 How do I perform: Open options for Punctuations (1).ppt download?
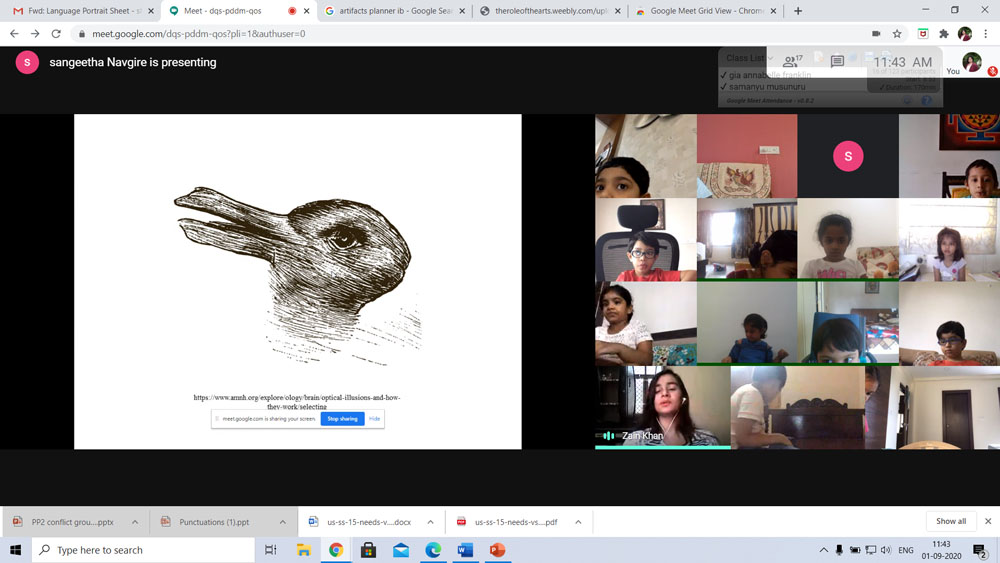(x=283, y=522)
